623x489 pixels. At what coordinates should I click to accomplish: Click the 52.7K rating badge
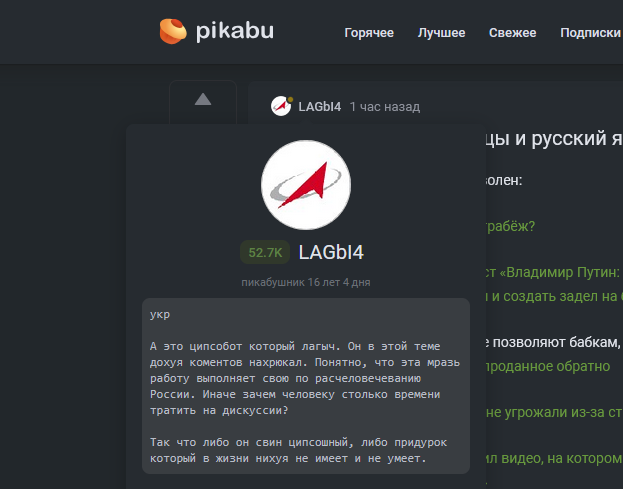pos(265,253)
